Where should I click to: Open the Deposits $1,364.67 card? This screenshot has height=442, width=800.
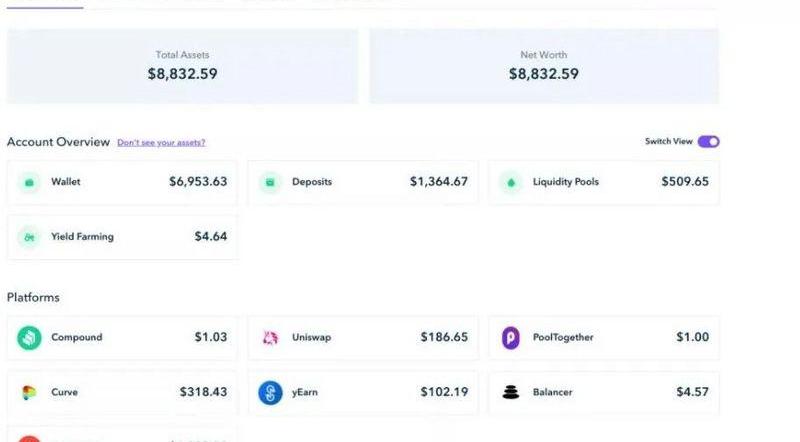pyautogui.click(x=363, y=182)
